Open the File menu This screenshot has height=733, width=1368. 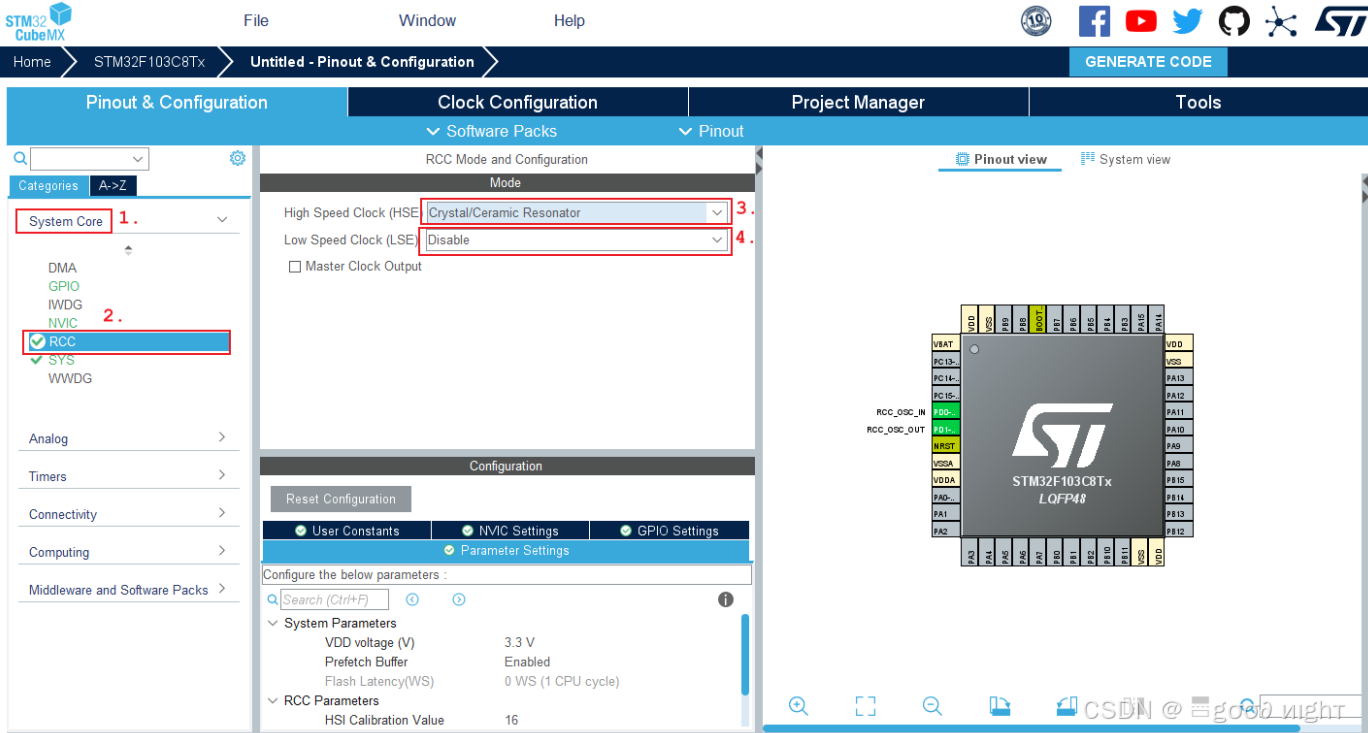(x=256, y=21)
